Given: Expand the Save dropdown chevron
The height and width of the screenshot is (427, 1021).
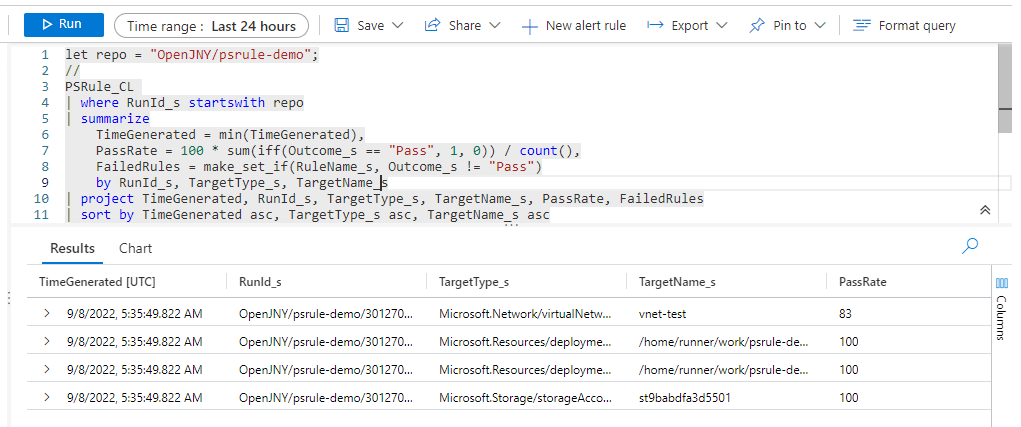Looking at the screenshot, I should click(x=397, y=25).
